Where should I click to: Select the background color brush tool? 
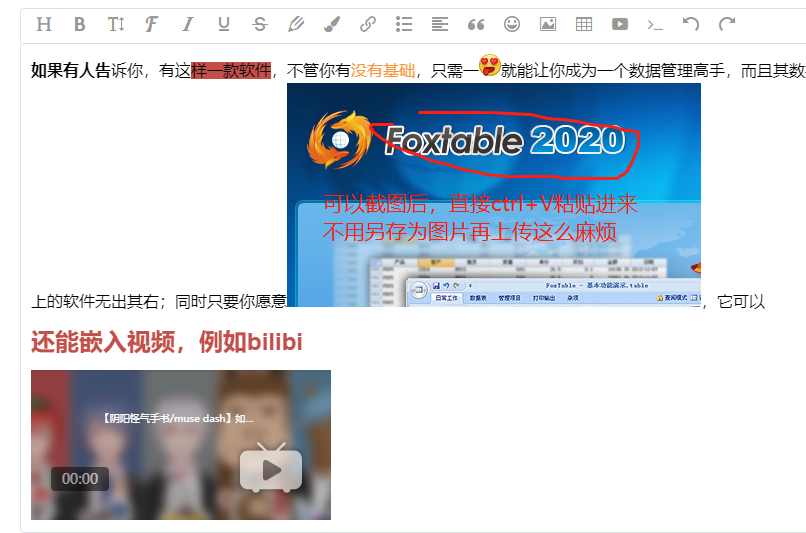[332, 24]
